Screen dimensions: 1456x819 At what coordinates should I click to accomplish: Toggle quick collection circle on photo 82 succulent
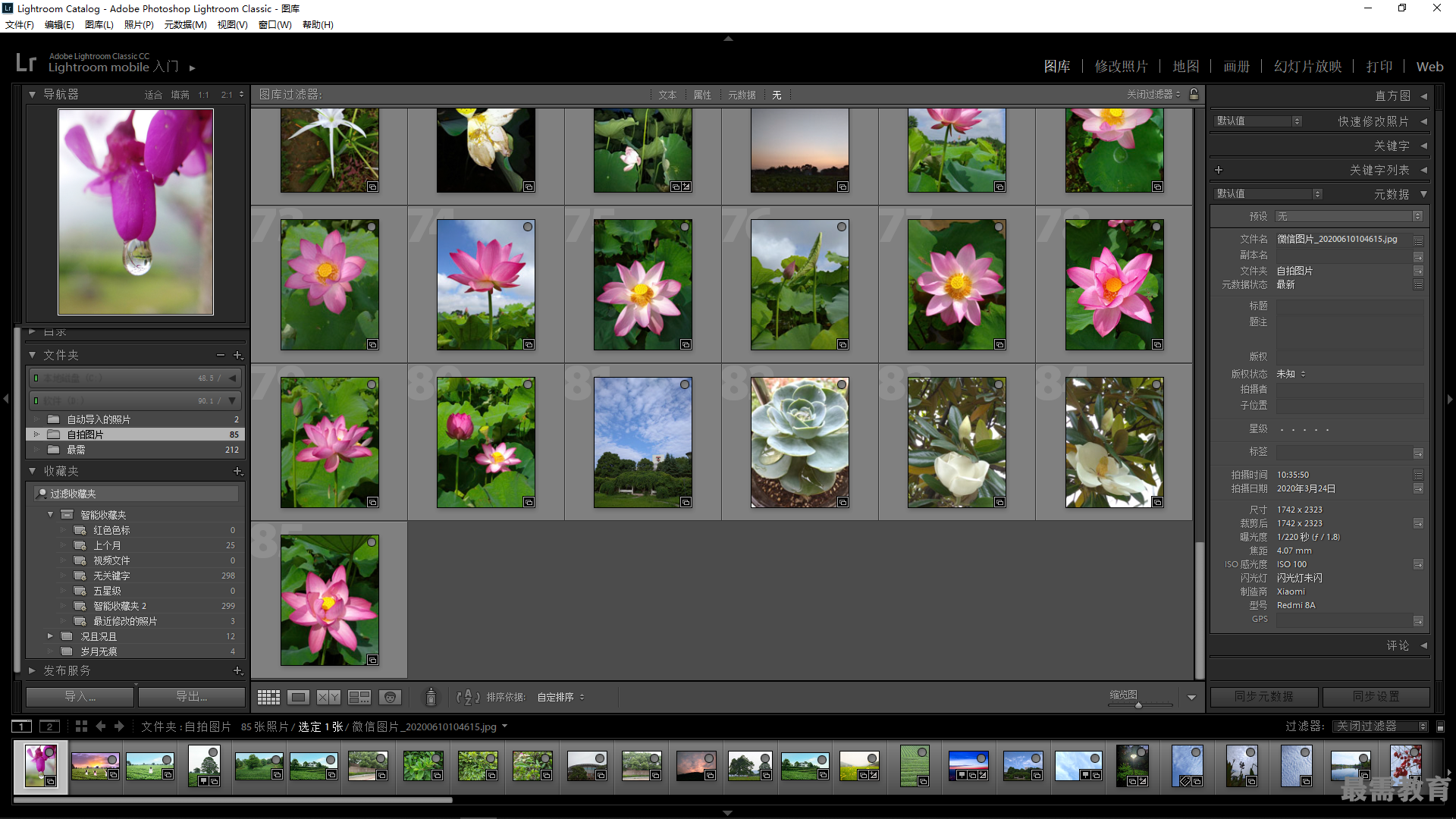click(x=842, y=384)
